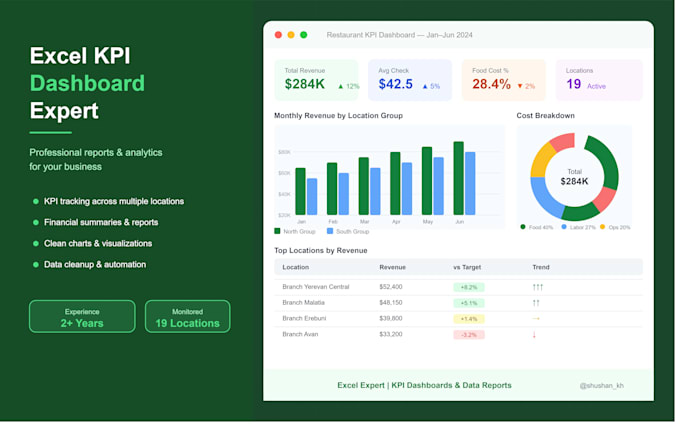Sort by the Location column header
Viewport: 680px width, 427px height.
coord(296,267)
